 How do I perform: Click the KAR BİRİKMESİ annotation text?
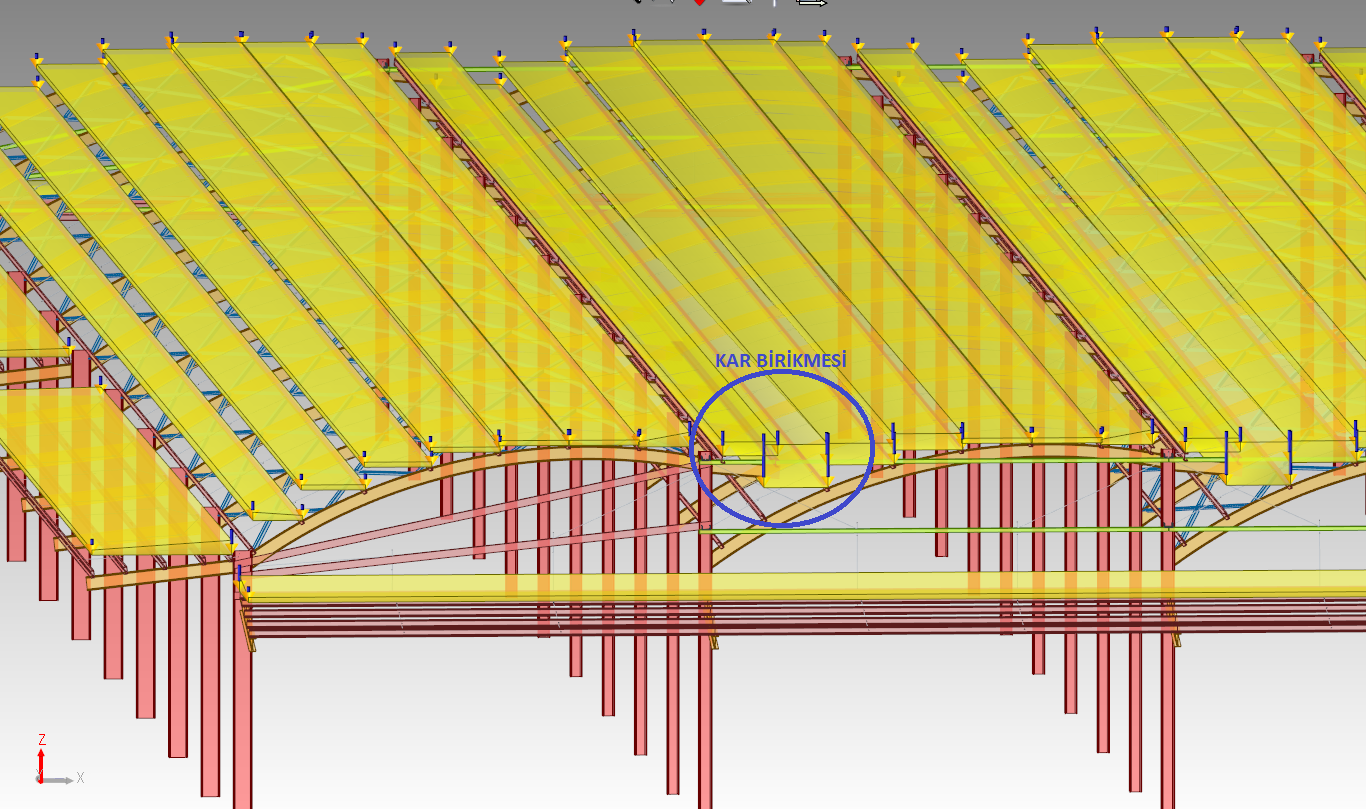780,360
